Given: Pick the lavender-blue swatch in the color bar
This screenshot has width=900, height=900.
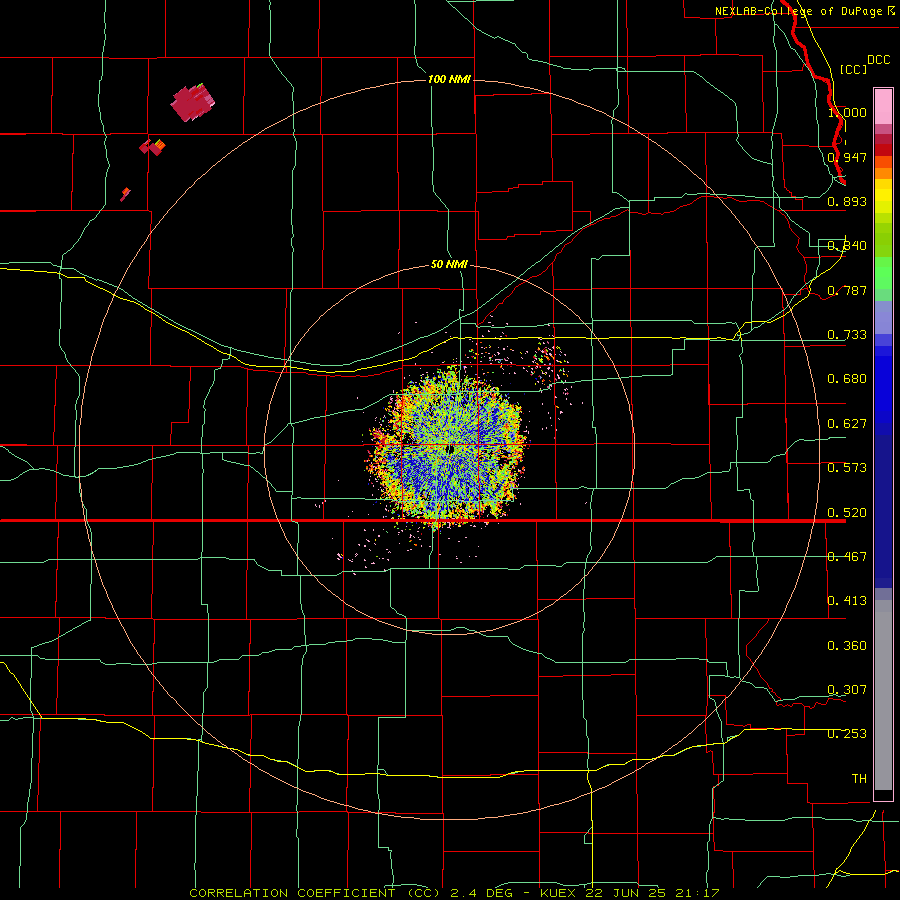Looking at the screenshot, I should (x=883, y=317).
